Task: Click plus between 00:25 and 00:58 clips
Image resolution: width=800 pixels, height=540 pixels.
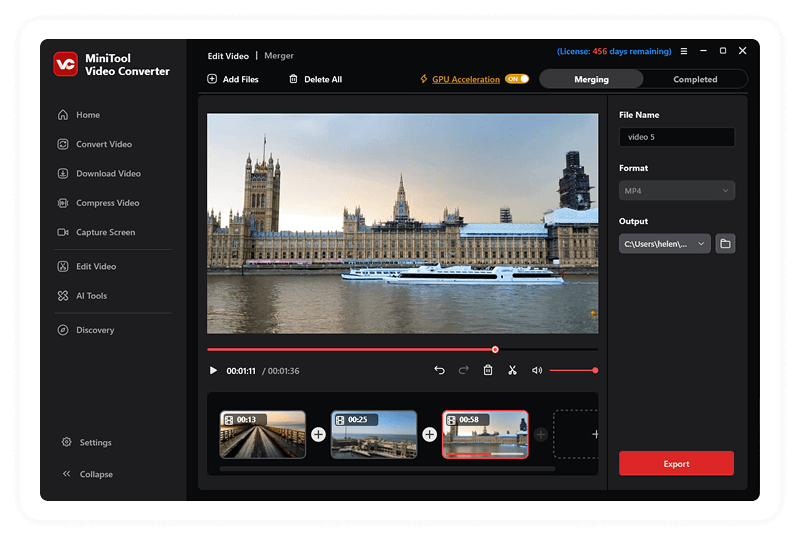Action: click(x=430, y=434)
